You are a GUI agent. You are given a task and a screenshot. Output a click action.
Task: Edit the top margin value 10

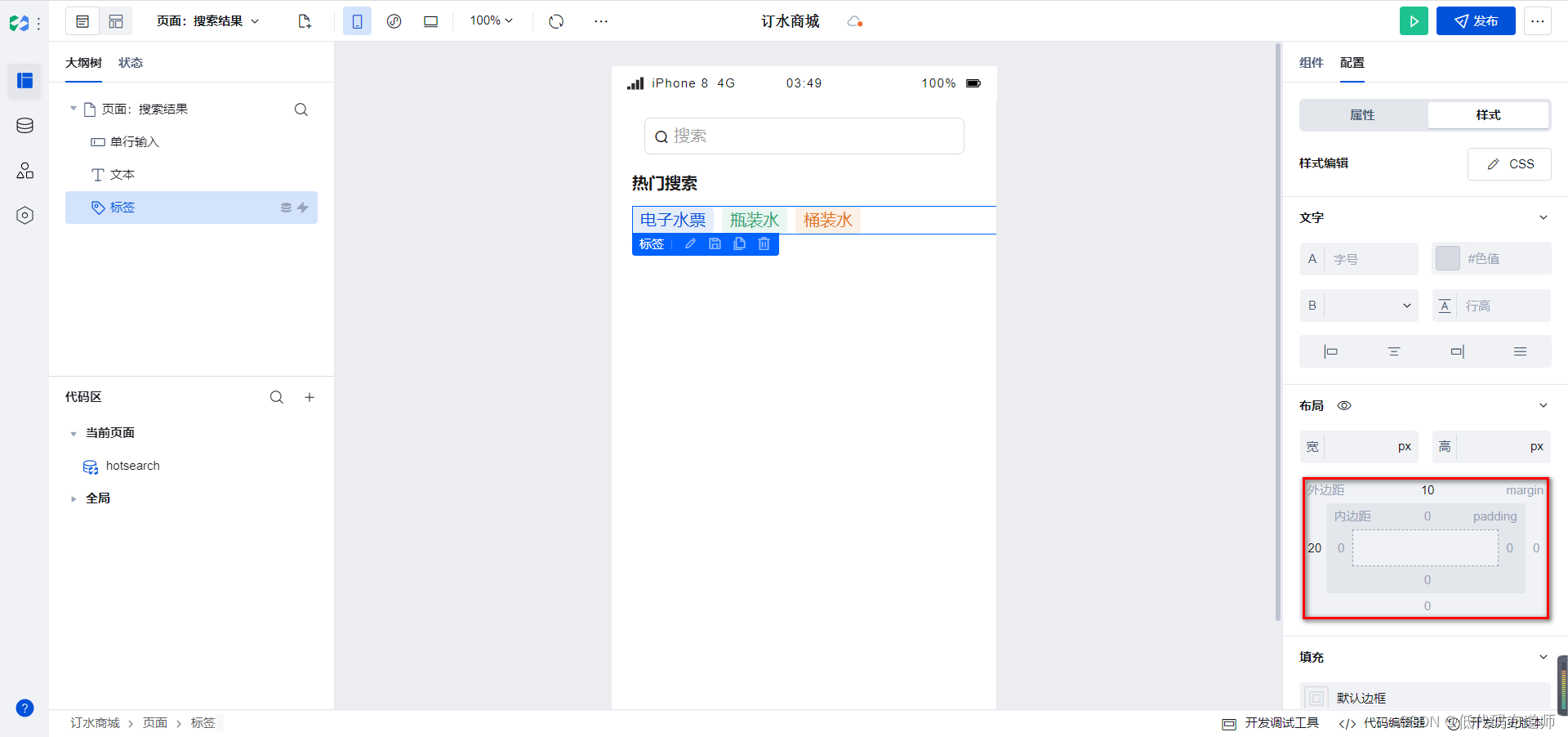(1428, 490)
